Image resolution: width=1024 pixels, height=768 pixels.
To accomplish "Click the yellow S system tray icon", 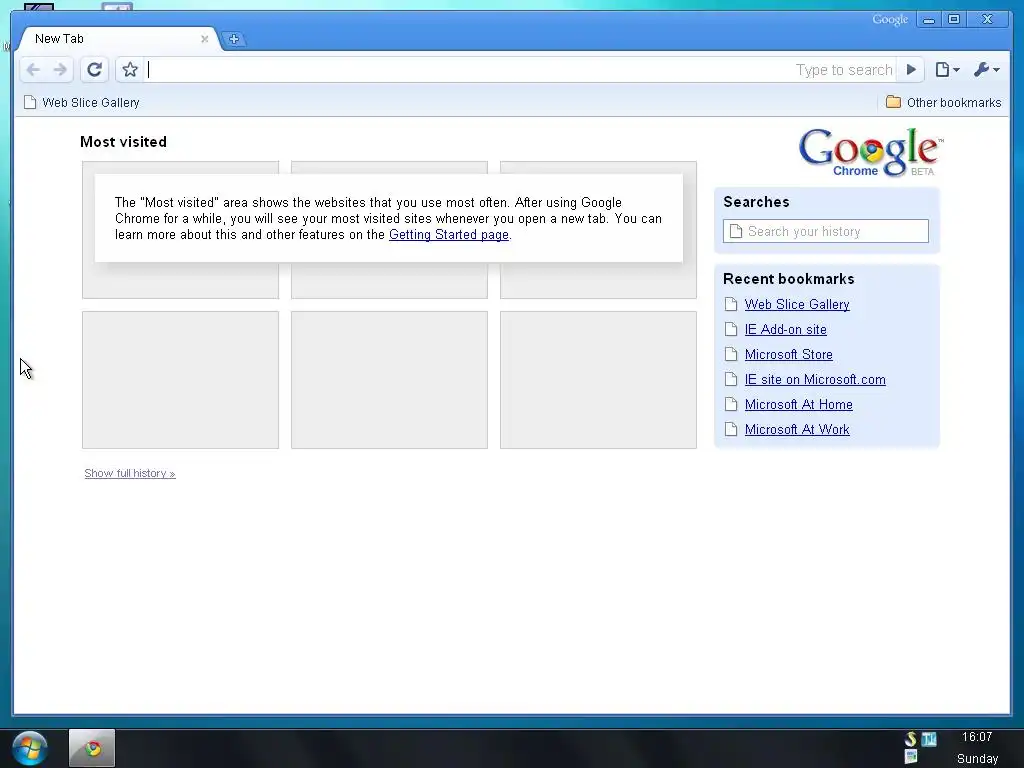I will (910, 739).
